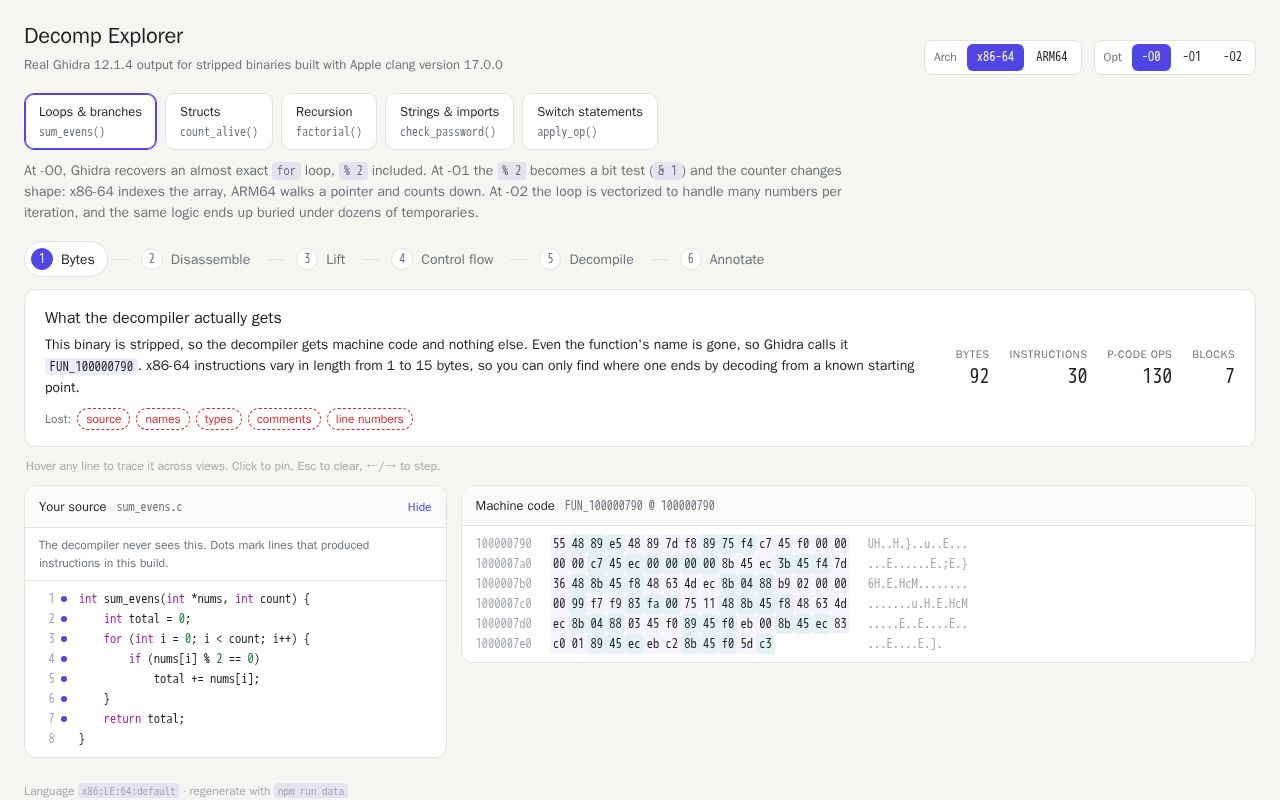Viewport: 1280px width, 800px height.
Task: Jump to step 3 Lift
Action: click(321, 259)
